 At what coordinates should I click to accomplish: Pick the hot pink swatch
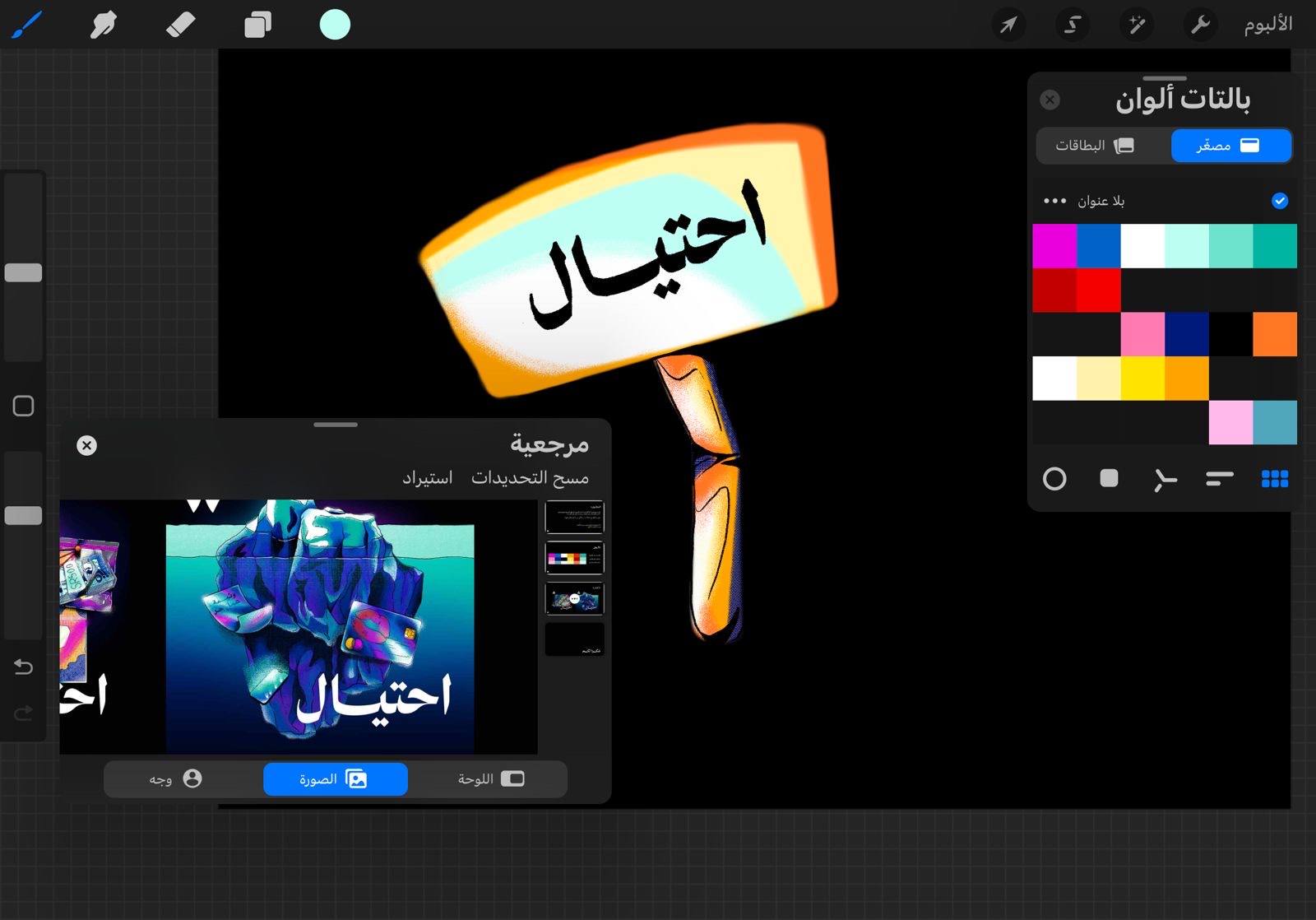pyautogui.click(x=1142, y=334)
